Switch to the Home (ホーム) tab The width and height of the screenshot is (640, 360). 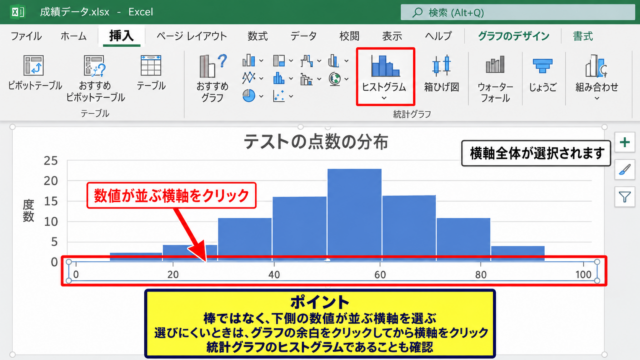(73, 36)
